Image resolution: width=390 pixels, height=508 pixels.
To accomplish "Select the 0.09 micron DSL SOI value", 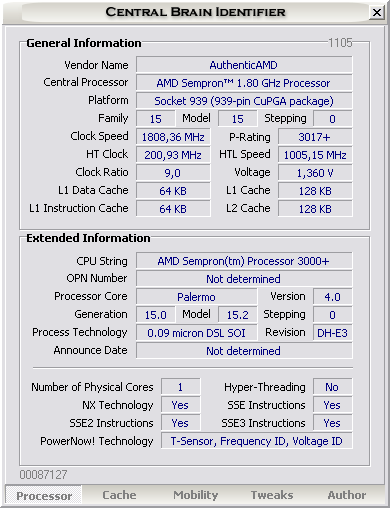I will click(x=196, y=333).
